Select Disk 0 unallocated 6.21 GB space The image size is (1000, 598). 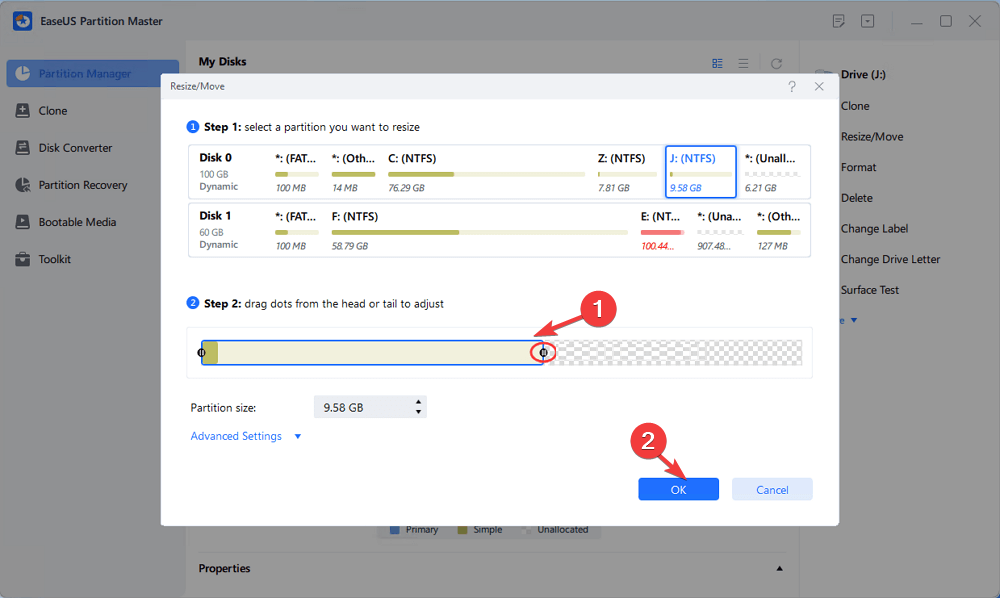[x=774, y=172]
